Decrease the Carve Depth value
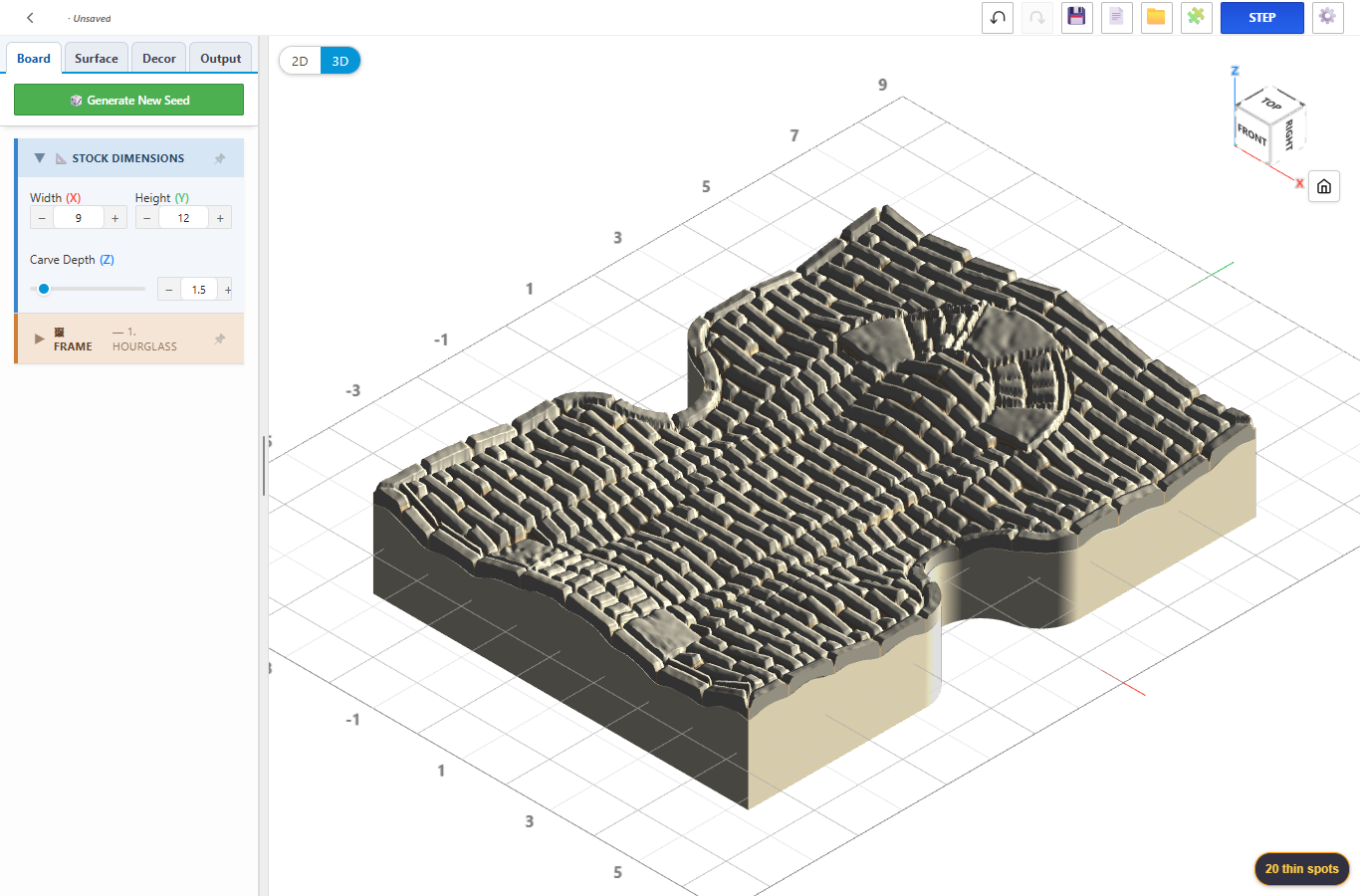Screen dimensions: 1360x896 (x=169, y=290)
